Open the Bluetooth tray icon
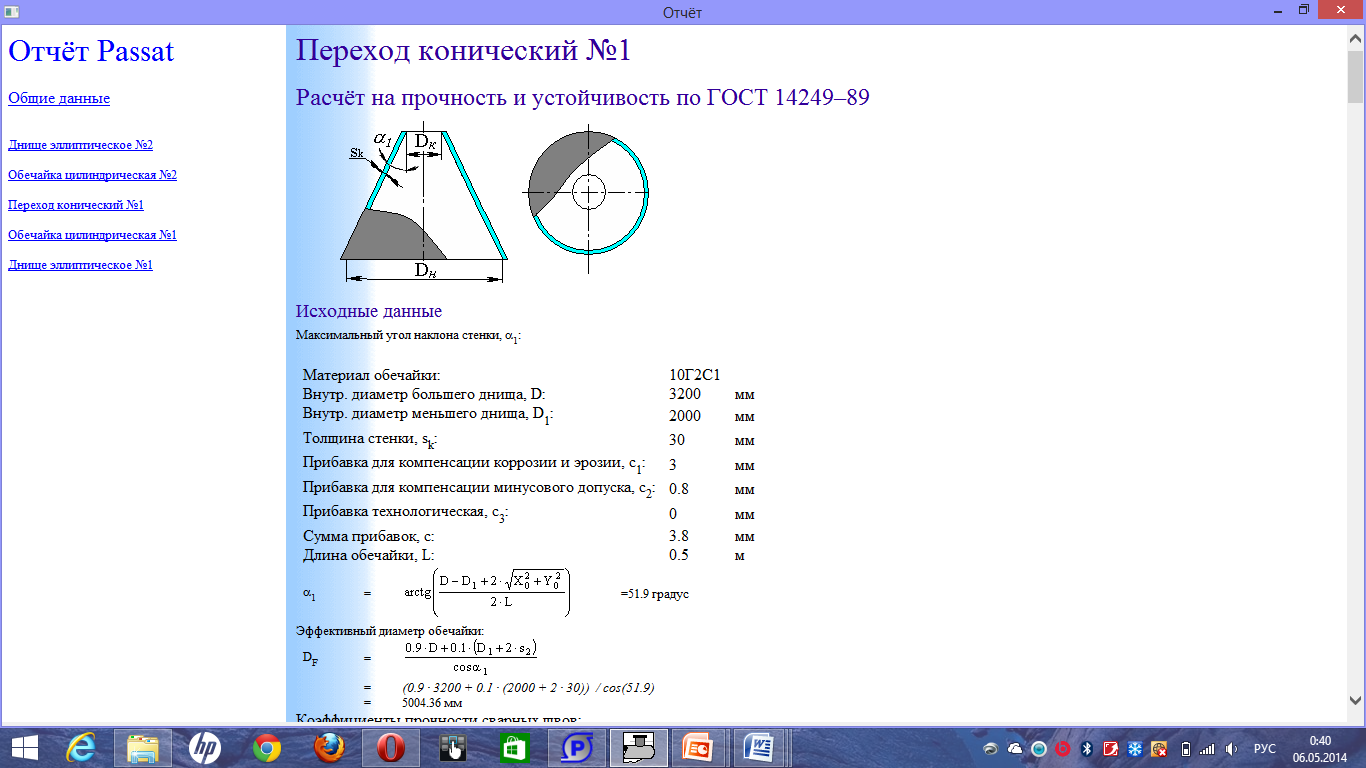 (x=1087, y=749)
